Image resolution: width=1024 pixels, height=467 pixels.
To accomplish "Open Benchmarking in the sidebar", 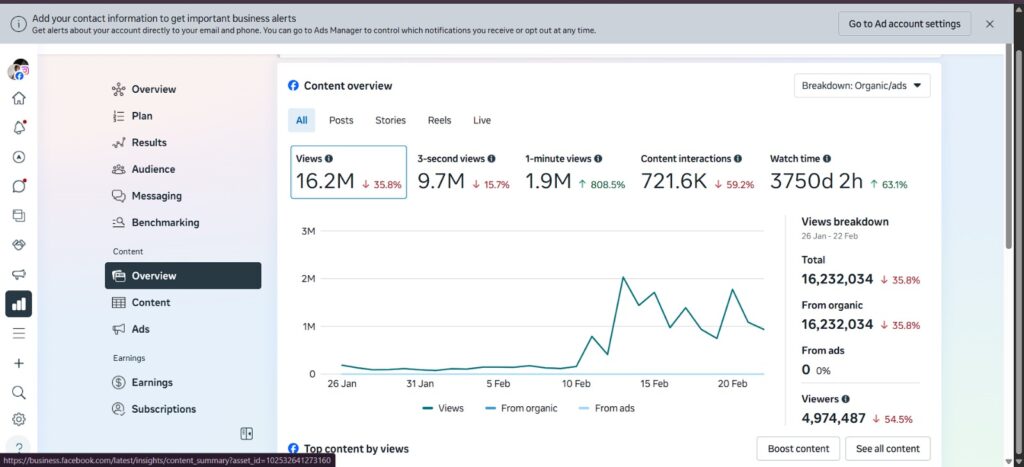I will (165, 222).
